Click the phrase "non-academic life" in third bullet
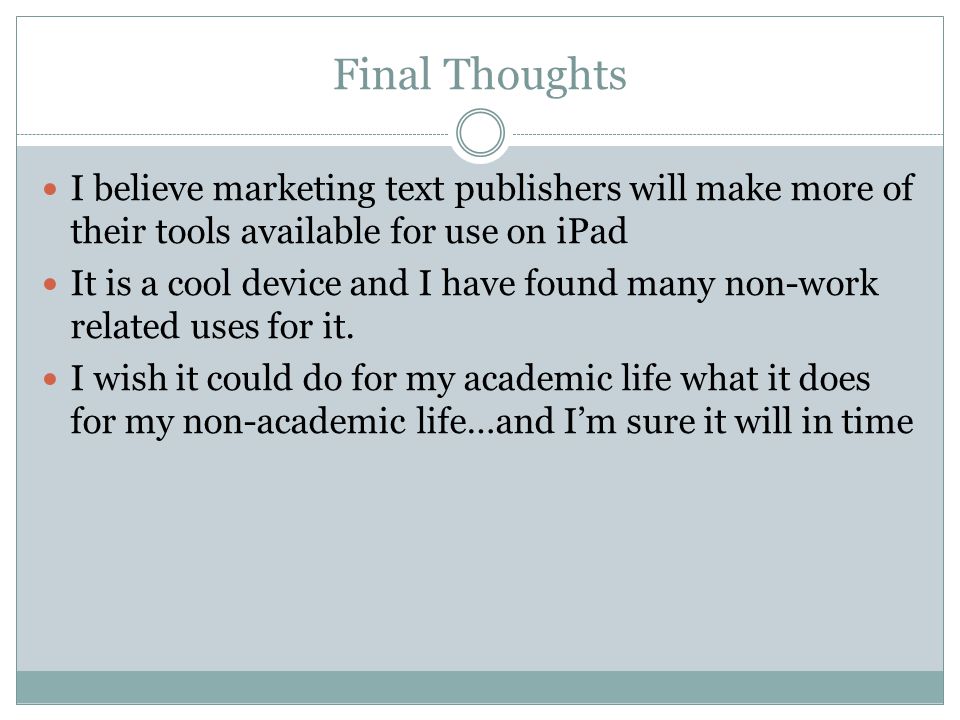Viewport: 960px width, 720px height. click(324, 421)
